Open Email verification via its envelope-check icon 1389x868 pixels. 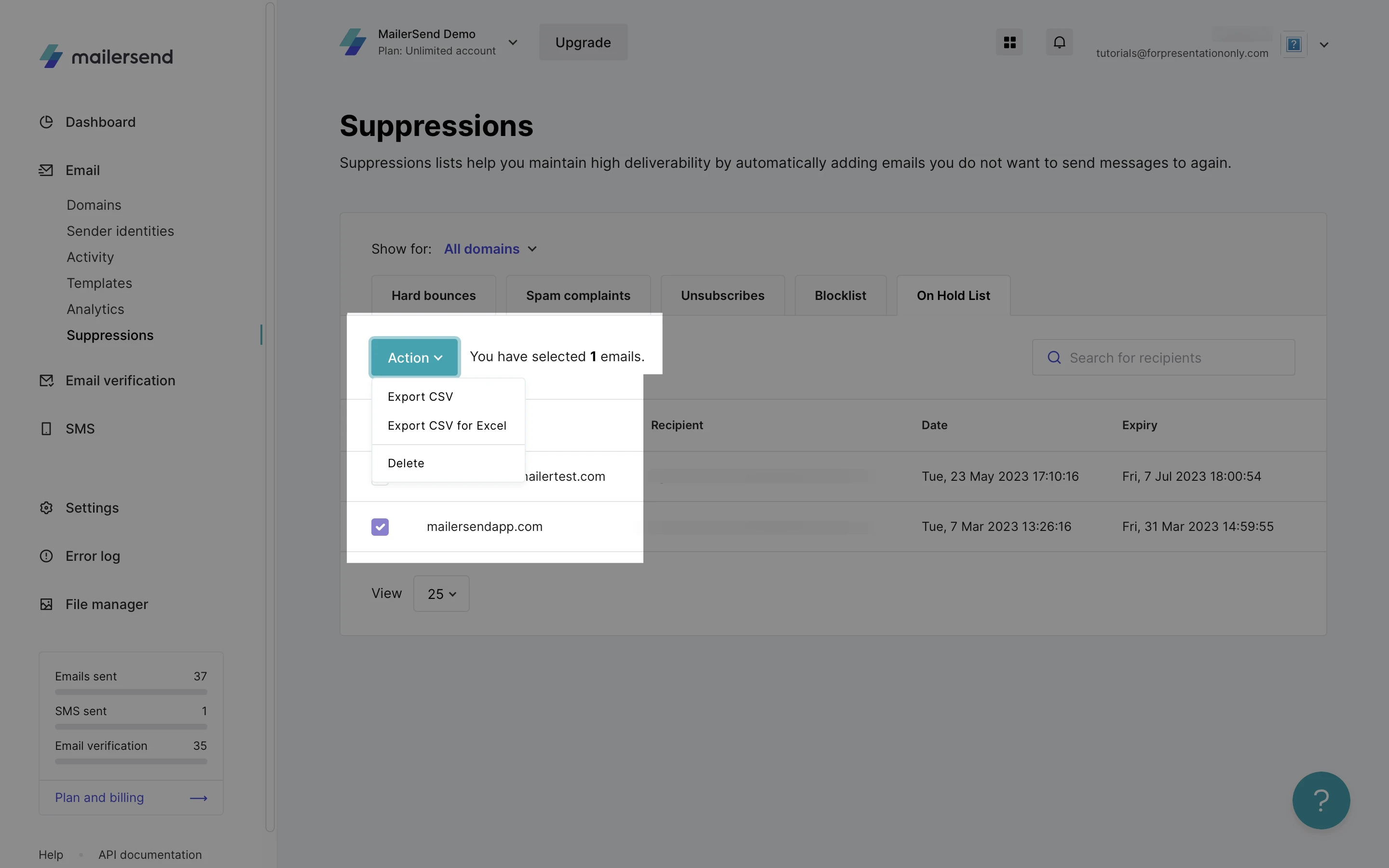(x=46, y=380)
